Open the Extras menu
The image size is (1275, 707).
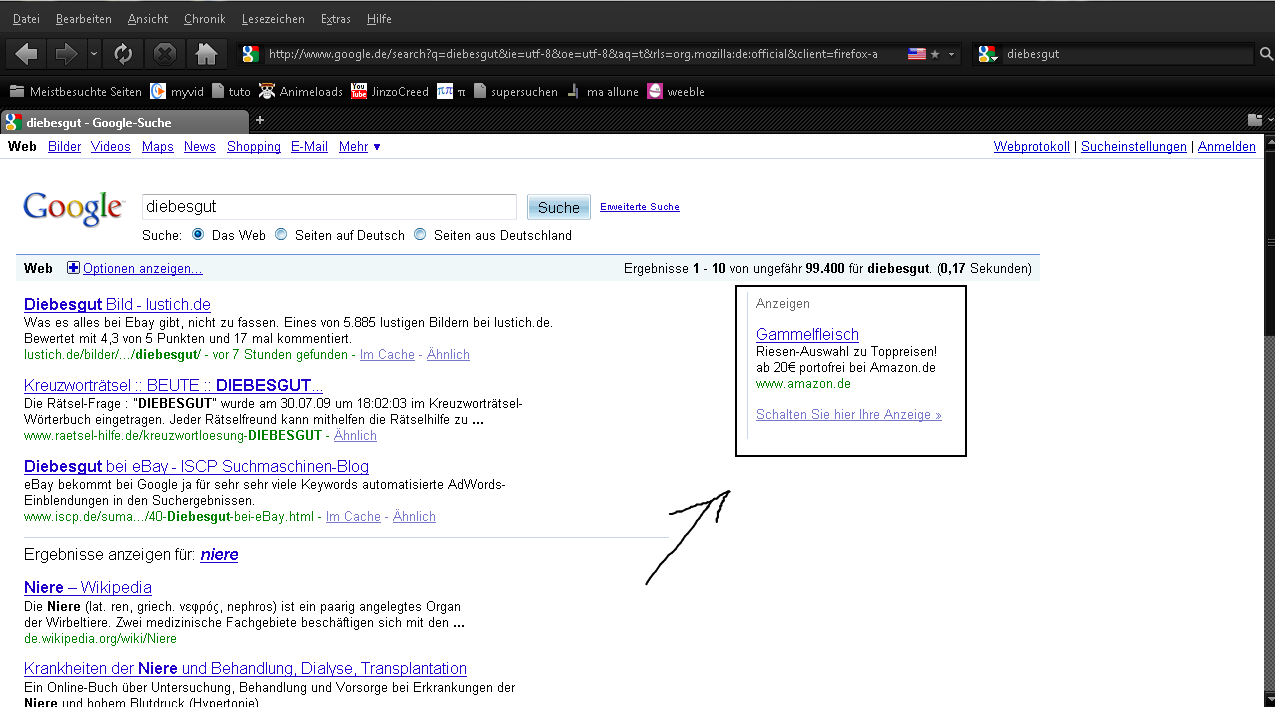point(336,19)
